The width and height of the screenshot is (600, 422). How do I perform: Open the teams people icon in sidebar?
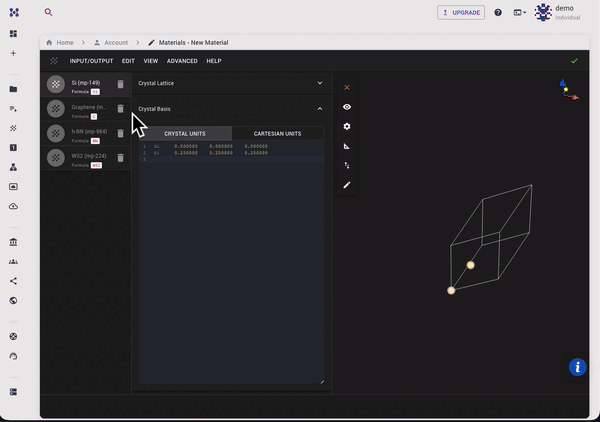13,262
